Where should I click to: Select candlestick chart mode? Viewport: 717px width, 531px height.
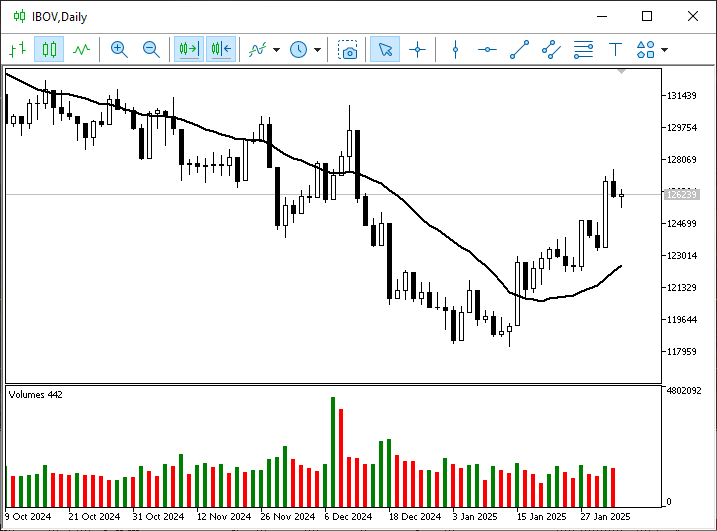click(x=49, y=49)
